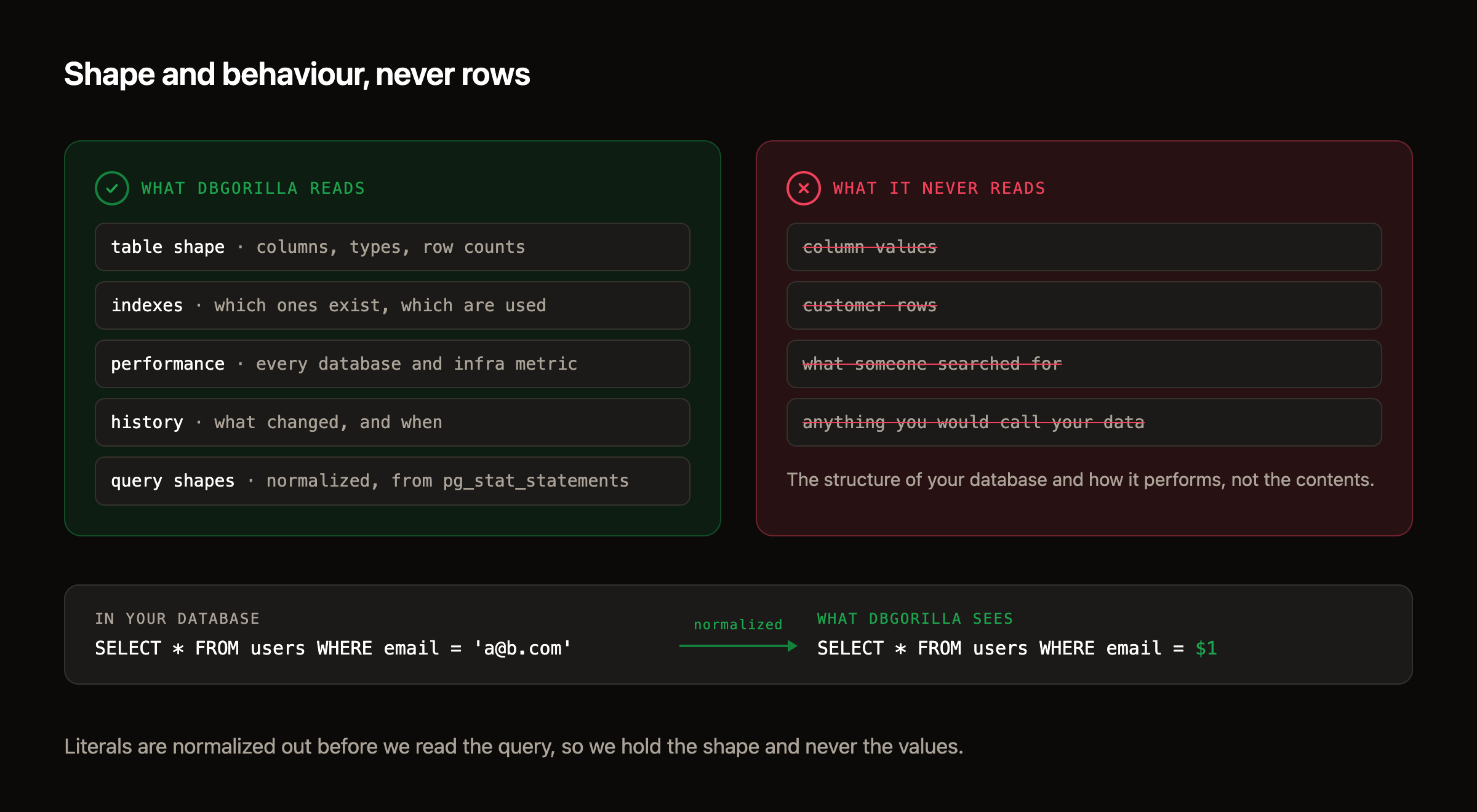Click the struck-through 'customer rows' row
Screen dimensions: 1477x812
tap(1084, 306)
